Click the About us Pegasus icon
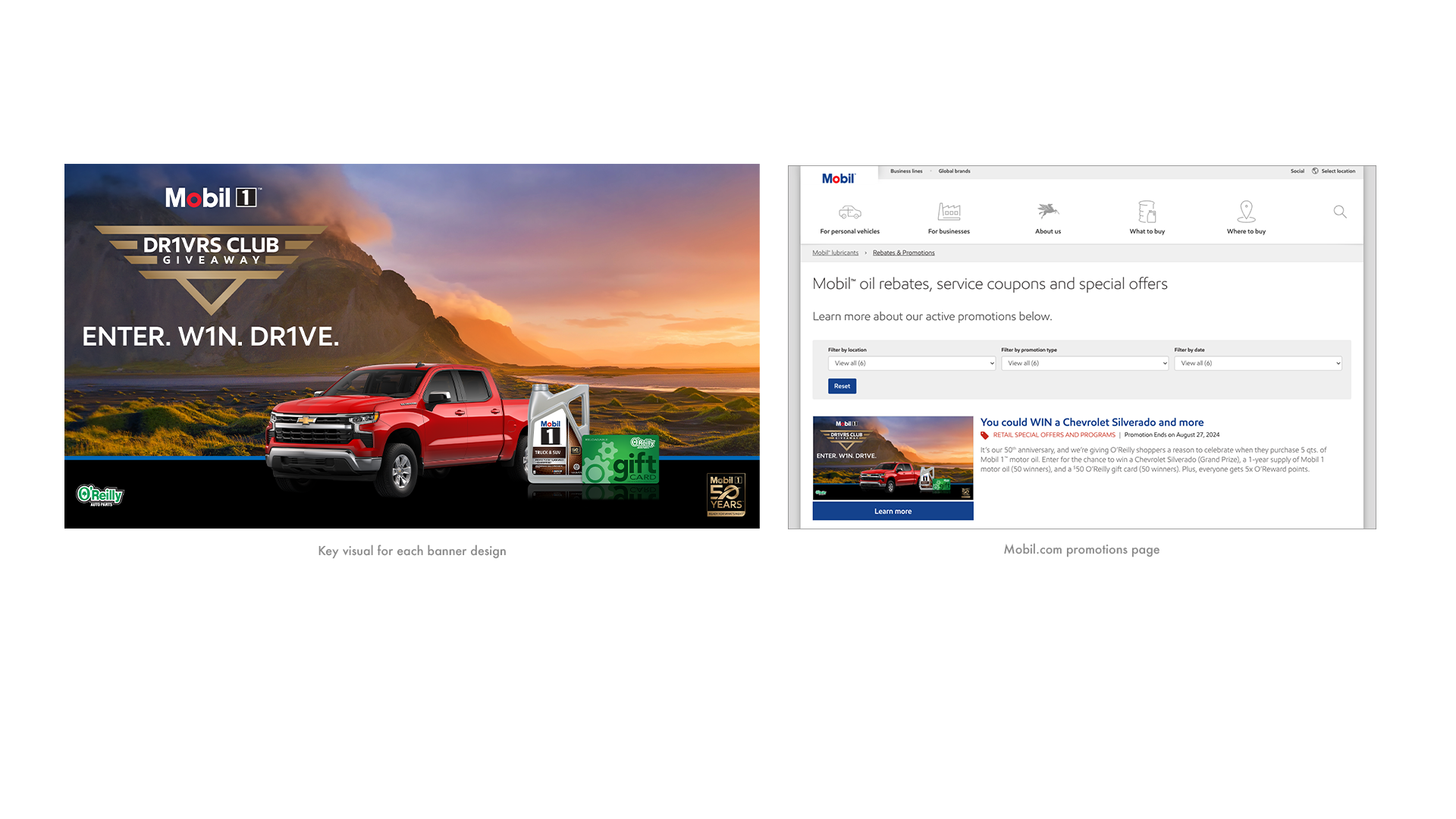 pos(1048,210)
